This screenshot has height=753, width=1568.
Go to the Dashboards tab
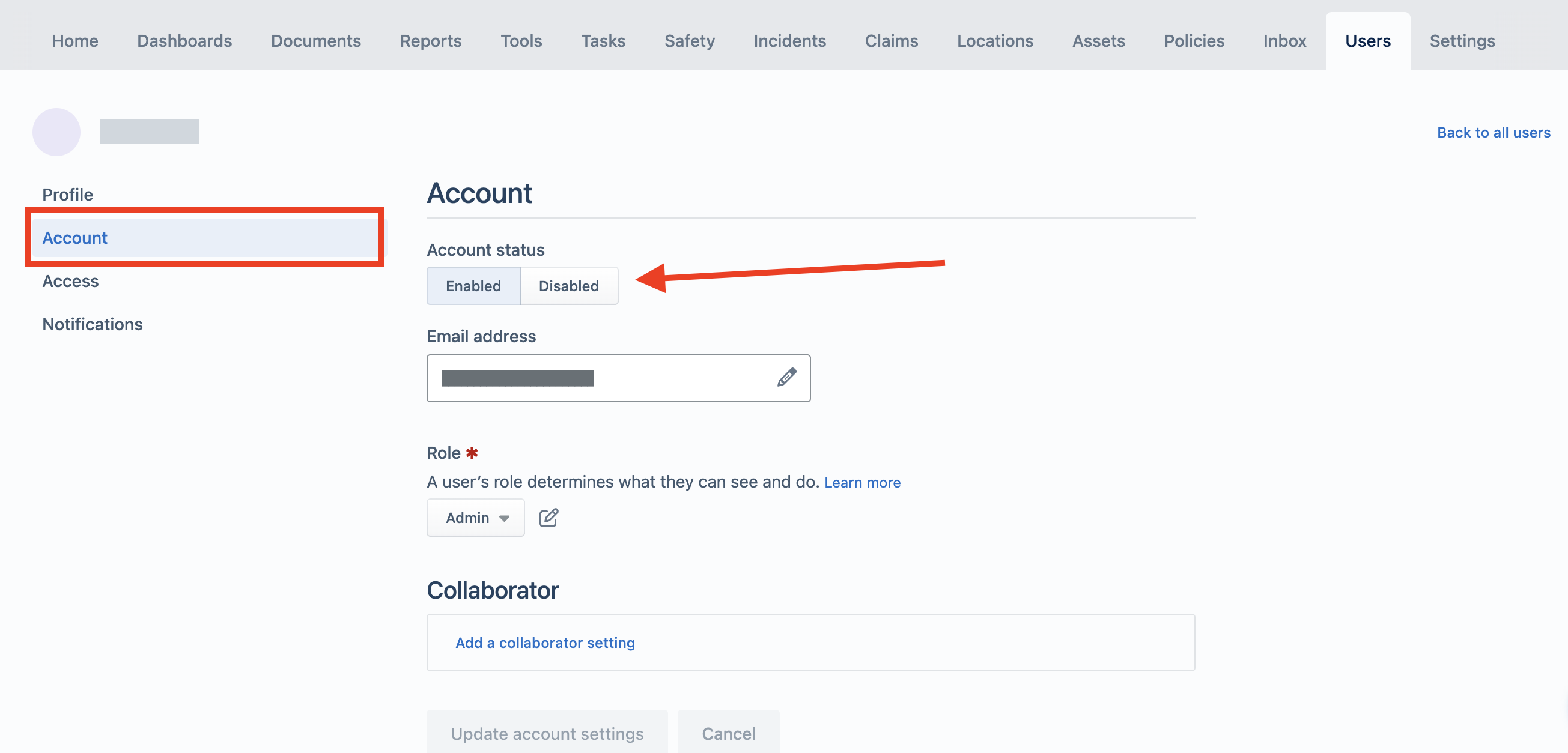184,41
